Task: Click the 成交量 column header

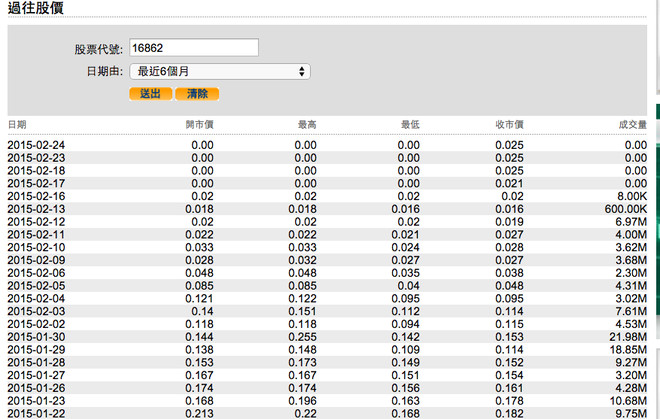Action: tap(633, 125)
